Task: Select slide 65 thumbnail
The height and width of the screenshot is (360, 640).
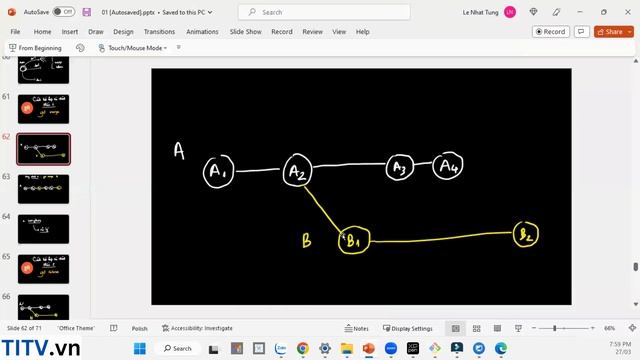Action: click(x=43, y=269)
